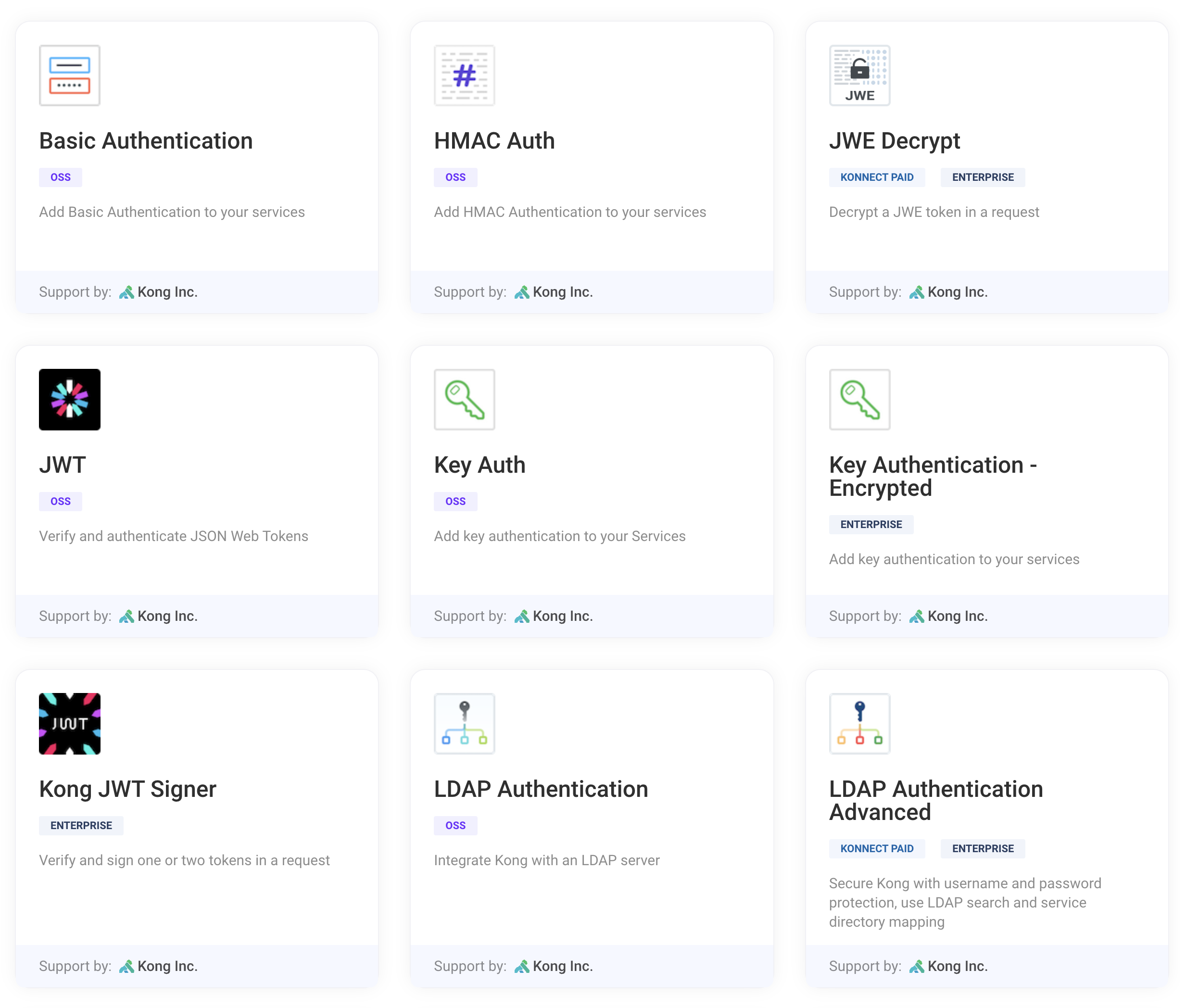This screenshot has height=1008, width=1186.
Task: Click the Basic Authentication plugin icon
Action: (70, 76)
